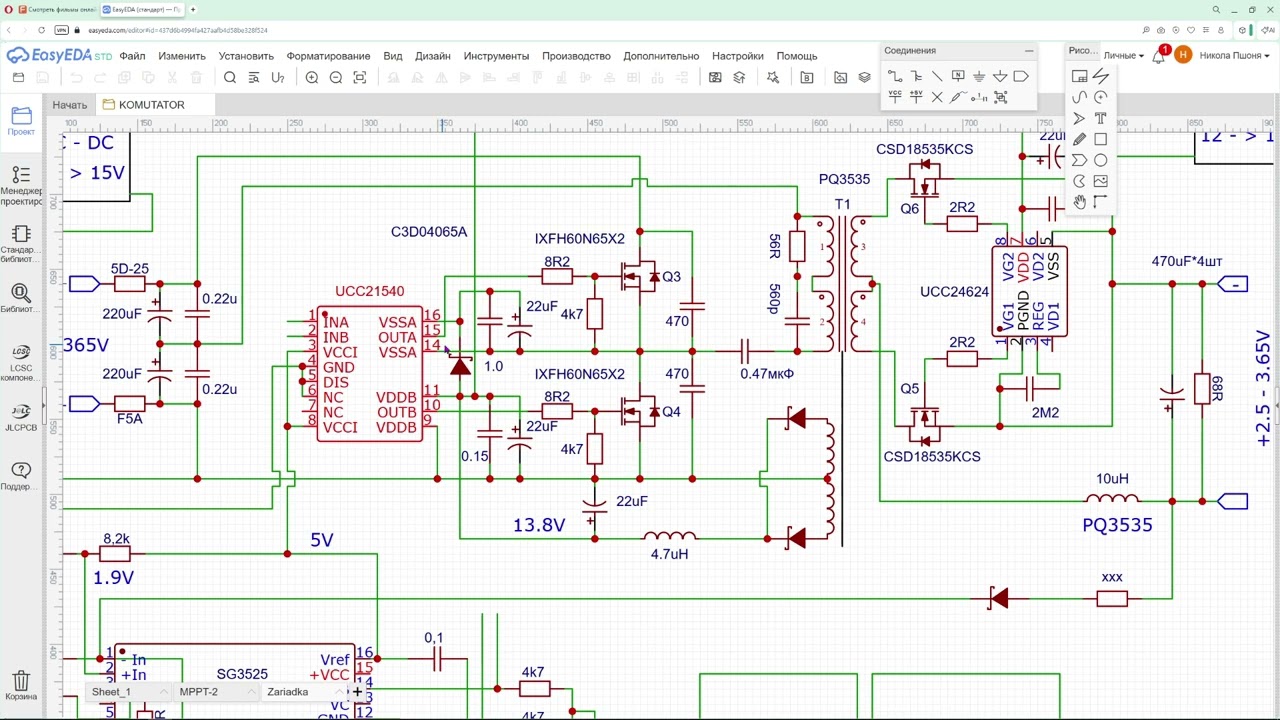The image size is (1280, 720).
Task: Open the Дизайн menu
Action: [433, 56]
